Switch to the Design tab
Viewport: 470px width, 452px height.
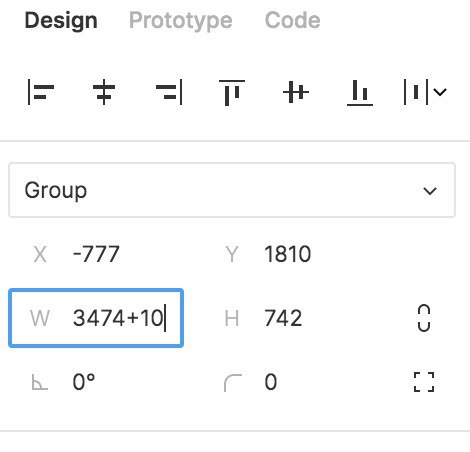61,21
